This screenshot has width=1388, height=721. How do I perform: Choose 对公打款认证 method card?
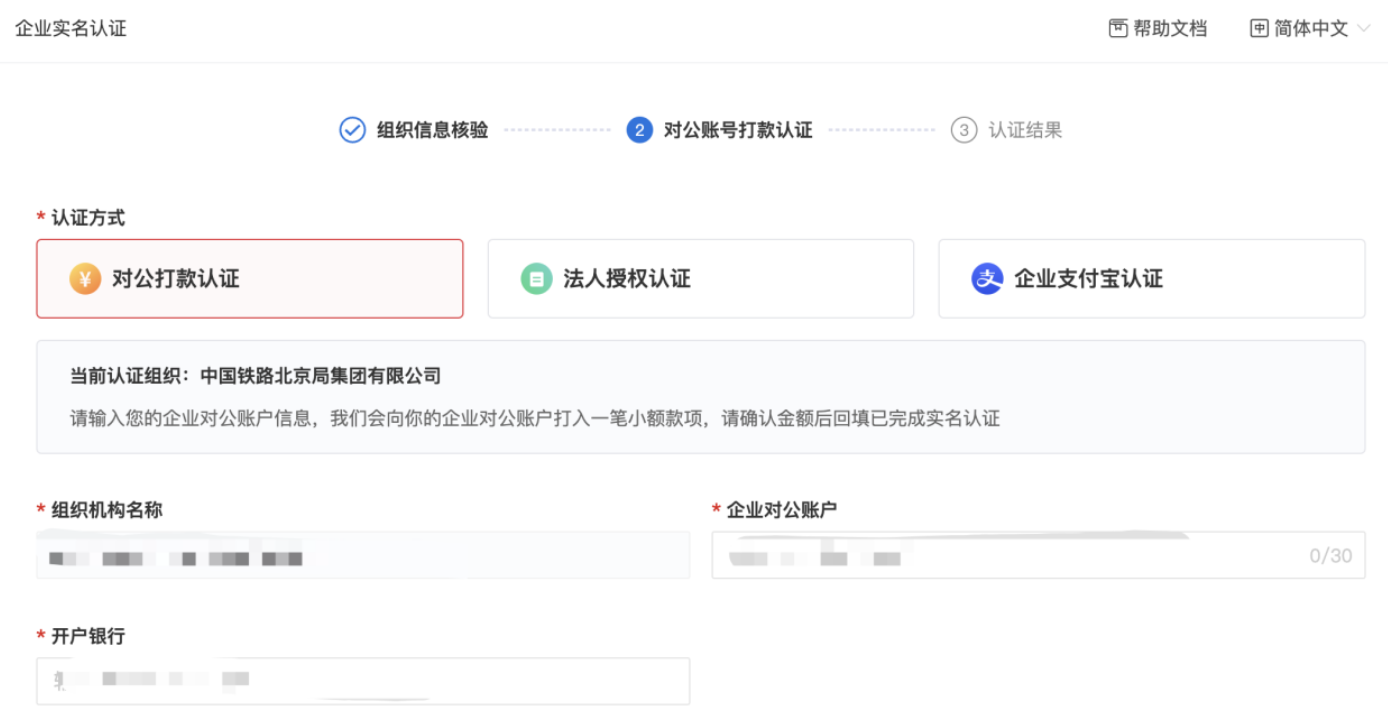pyautogui.click(x=250, y=279)
